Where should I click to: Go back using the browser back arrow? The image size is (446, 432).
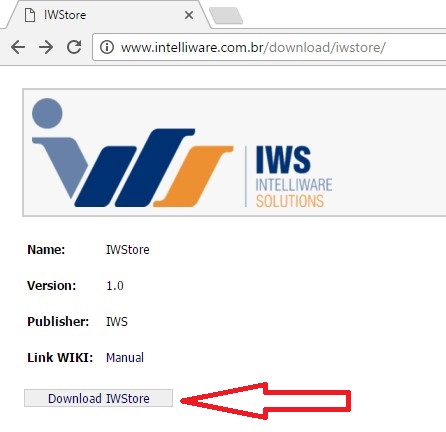(18, 47)
